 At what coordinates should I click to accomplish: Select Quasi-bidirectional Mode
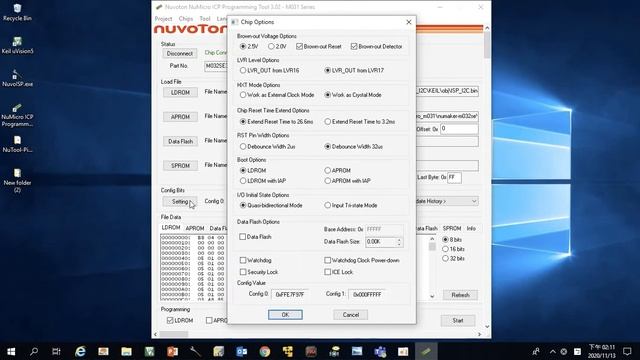click(x=271, y=205)
